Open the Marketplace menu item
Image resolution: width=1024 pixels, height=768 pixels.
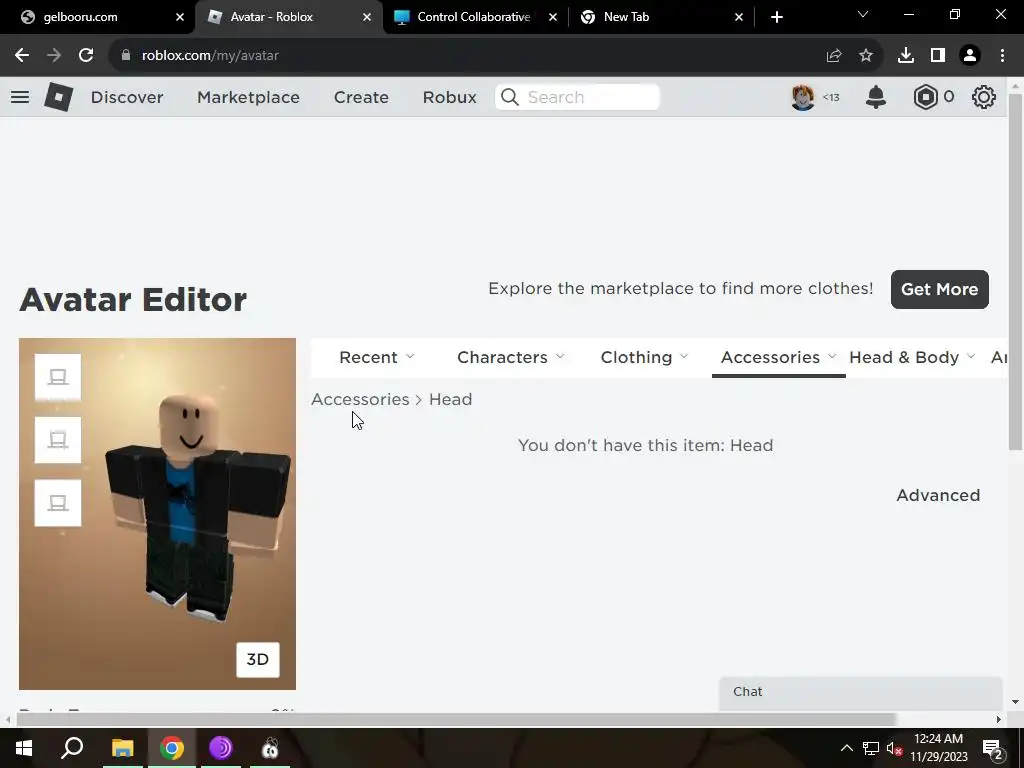coord(248,97)
